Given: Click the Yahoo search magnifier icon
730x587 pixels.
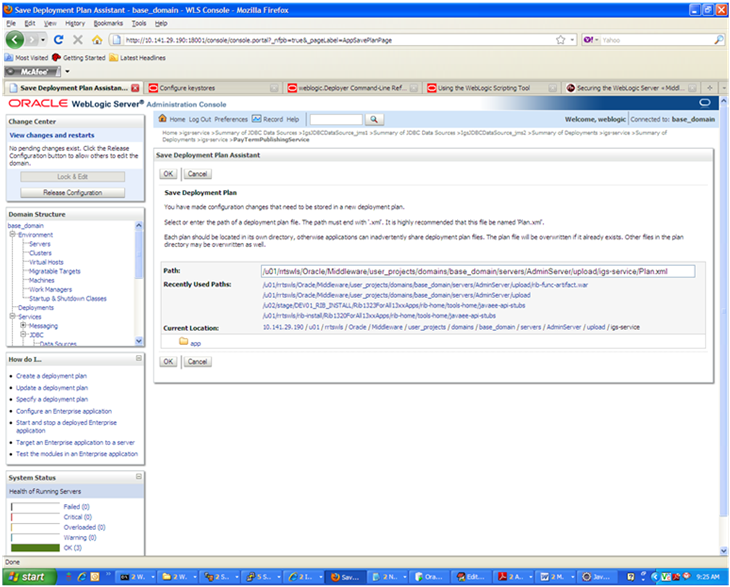Looking at the screenshot, I should [x=719, y=40].
